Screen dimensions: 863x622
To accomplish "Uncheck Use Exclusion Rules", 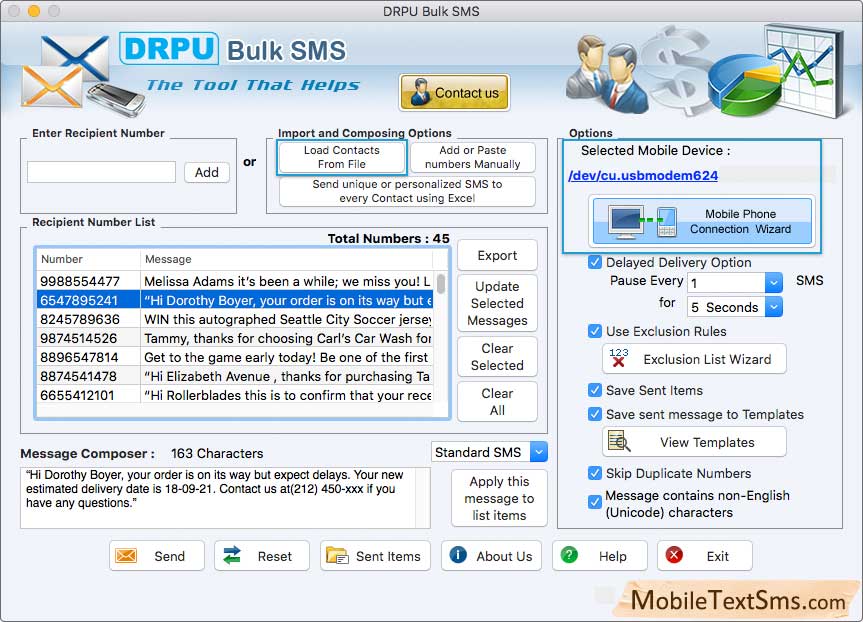I will click(594, 331).
